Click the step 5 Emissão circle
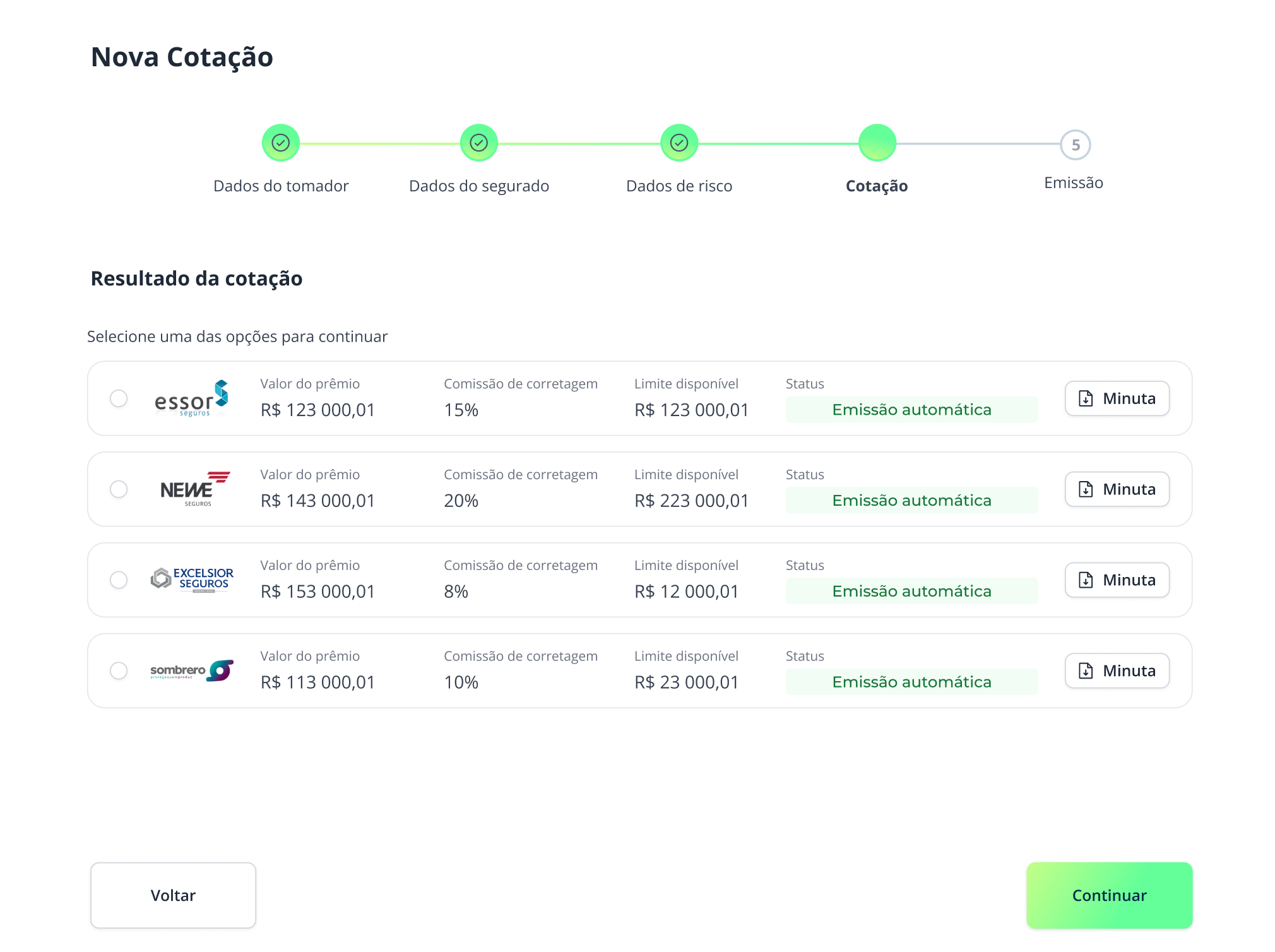This screenshot has width=1275, height=952. [x=1075, y=145]
